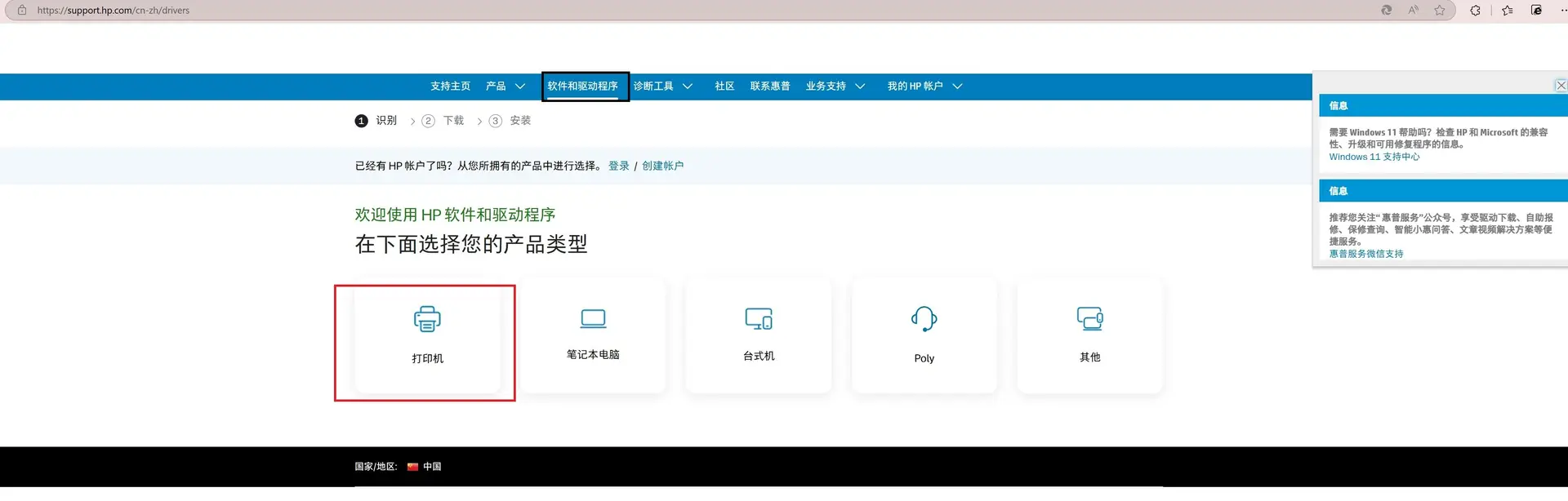
Task: Select the printer (打印机) product icon
Action: 427,319
